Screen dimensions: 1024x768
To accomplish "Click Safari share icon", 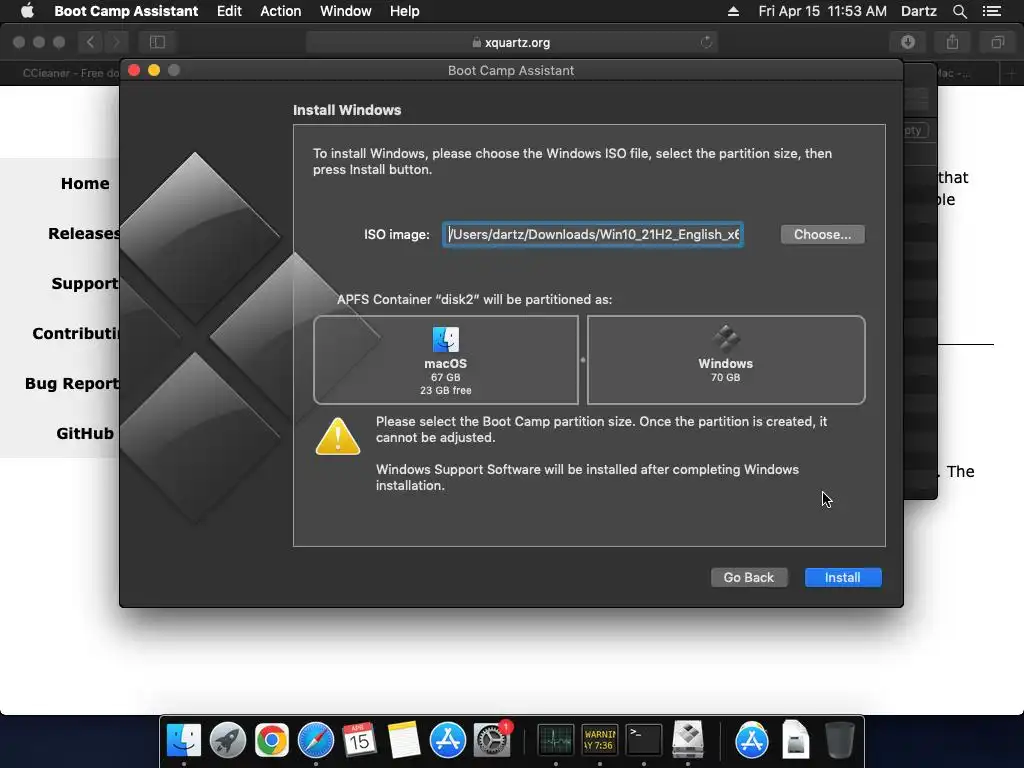I will pyautogui.click(x=953, y=42).
